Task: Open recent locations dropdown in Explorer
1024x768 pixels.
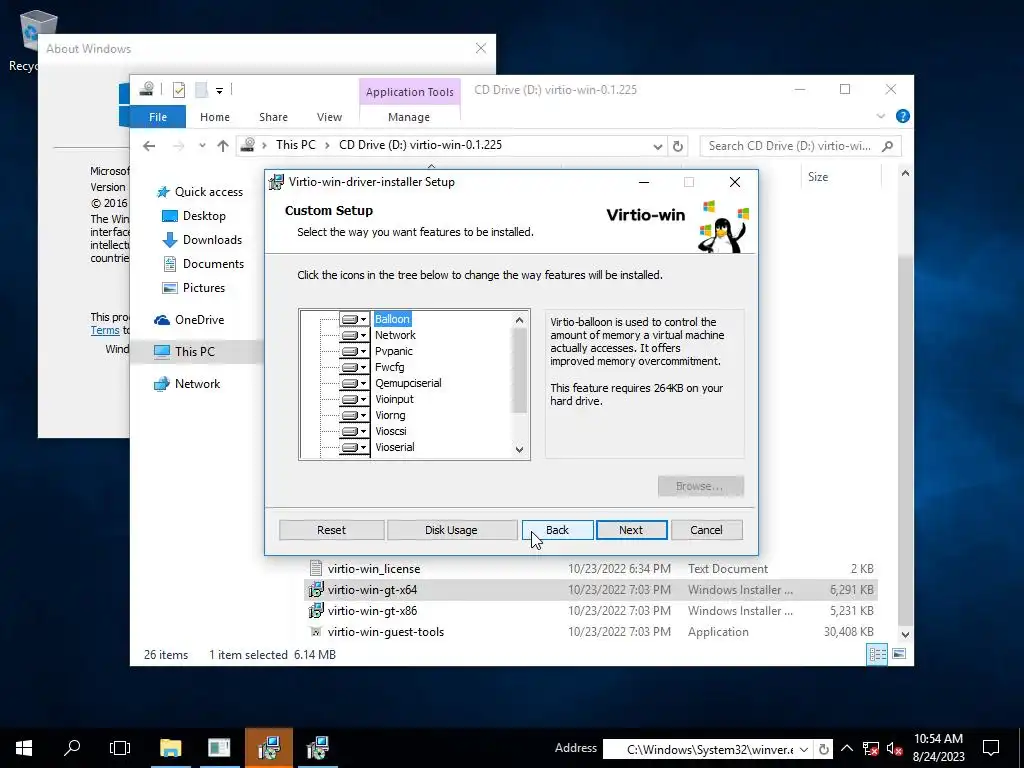Action: pos(202,146)
